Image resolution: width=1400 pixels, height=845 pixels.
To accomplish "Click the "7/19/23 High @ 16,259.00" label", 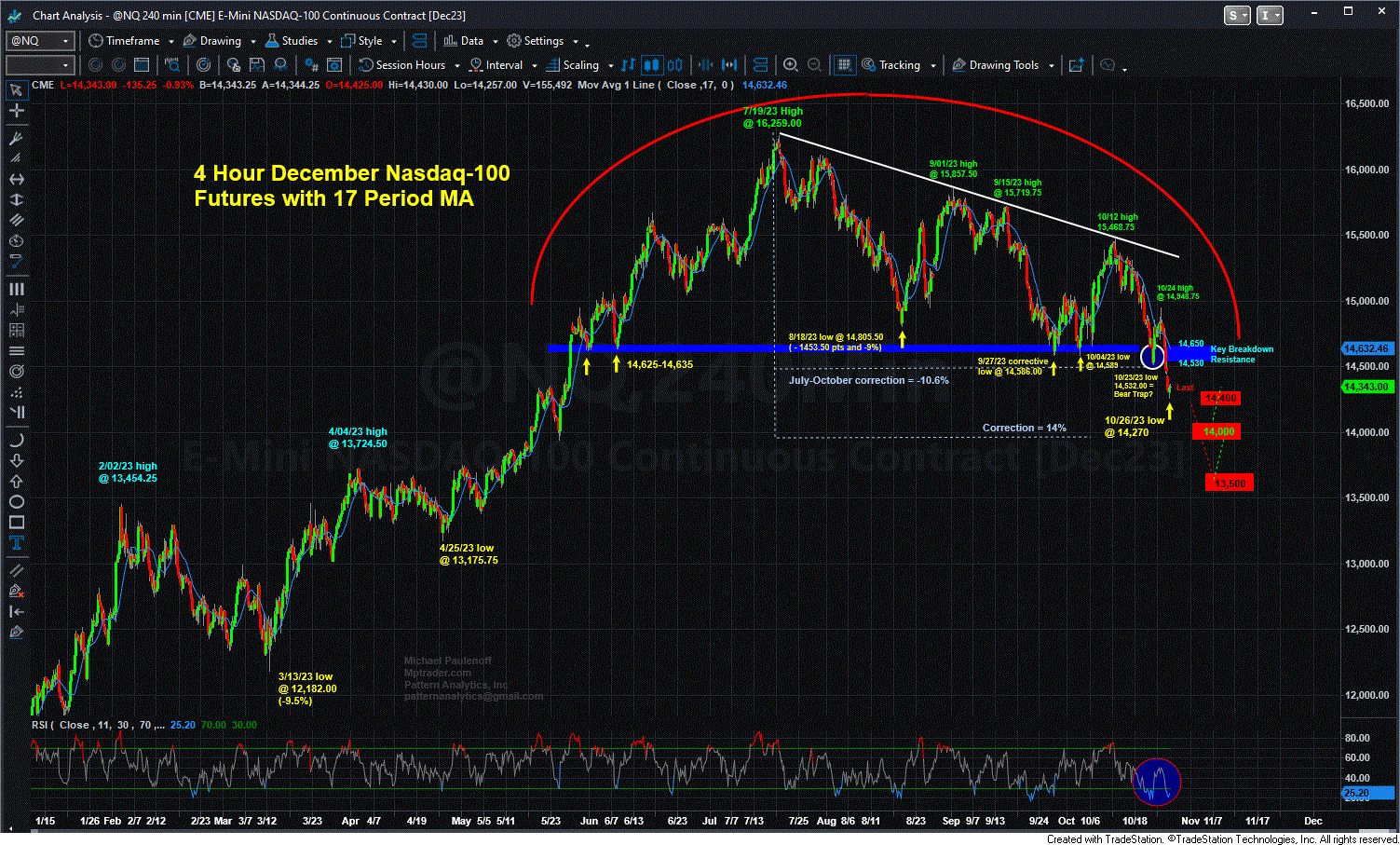I will (x=772, y=117).
